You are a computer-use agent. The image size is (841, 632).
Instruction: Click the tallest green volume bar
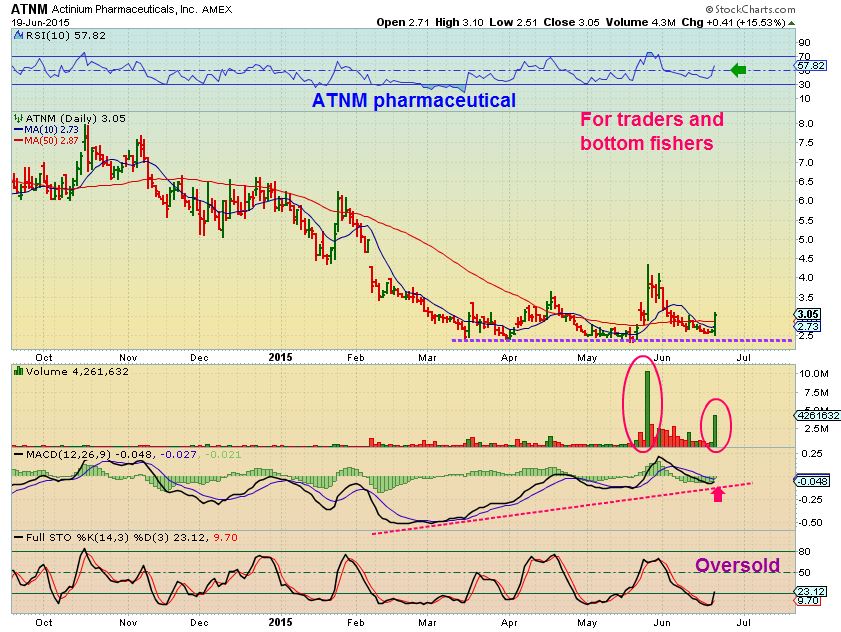647,409
